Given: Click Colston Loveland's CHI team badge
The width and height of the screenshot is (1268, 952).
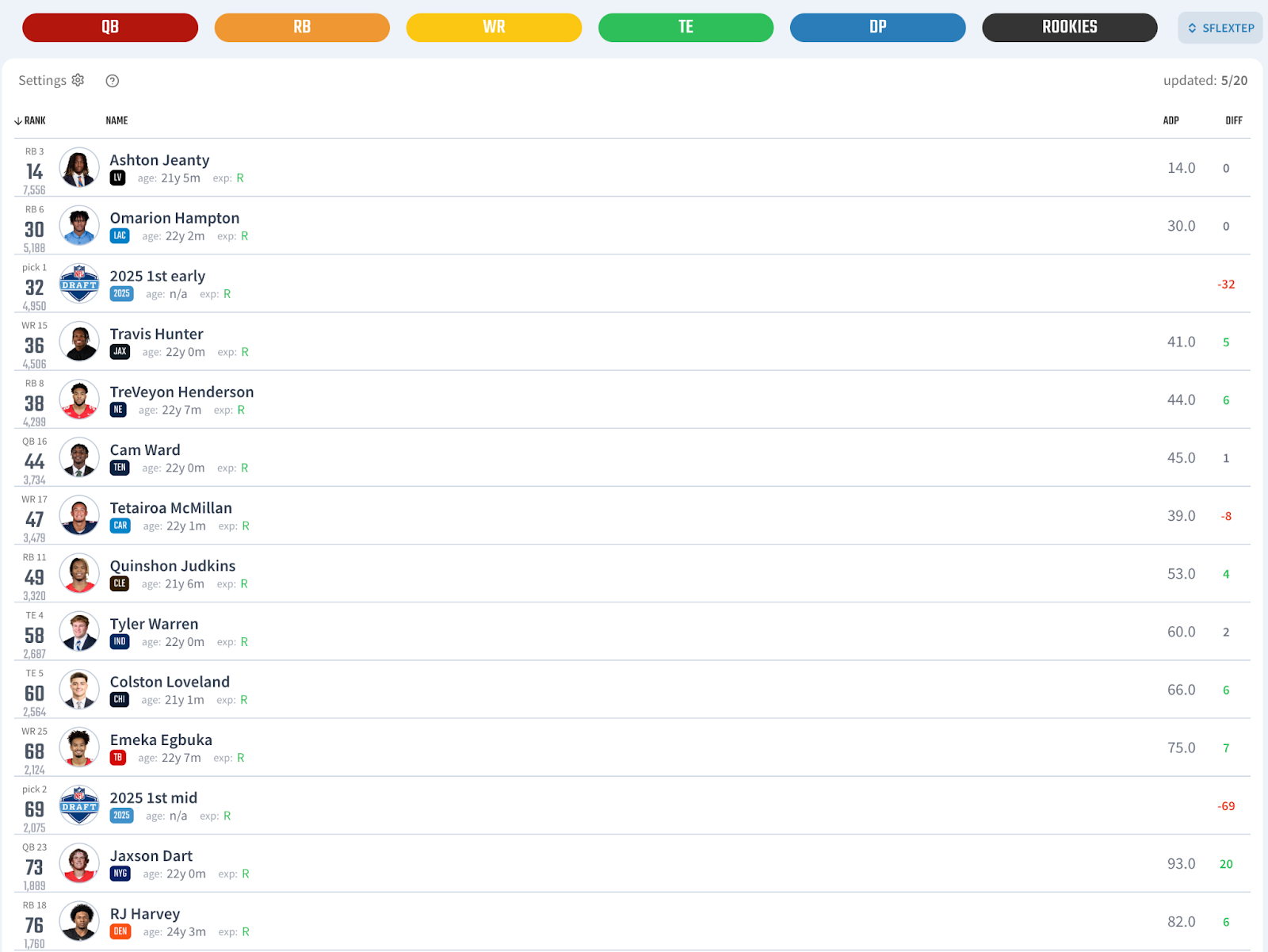Looking at the screenshot, I should pyautogui.click(x=119, y=699).
